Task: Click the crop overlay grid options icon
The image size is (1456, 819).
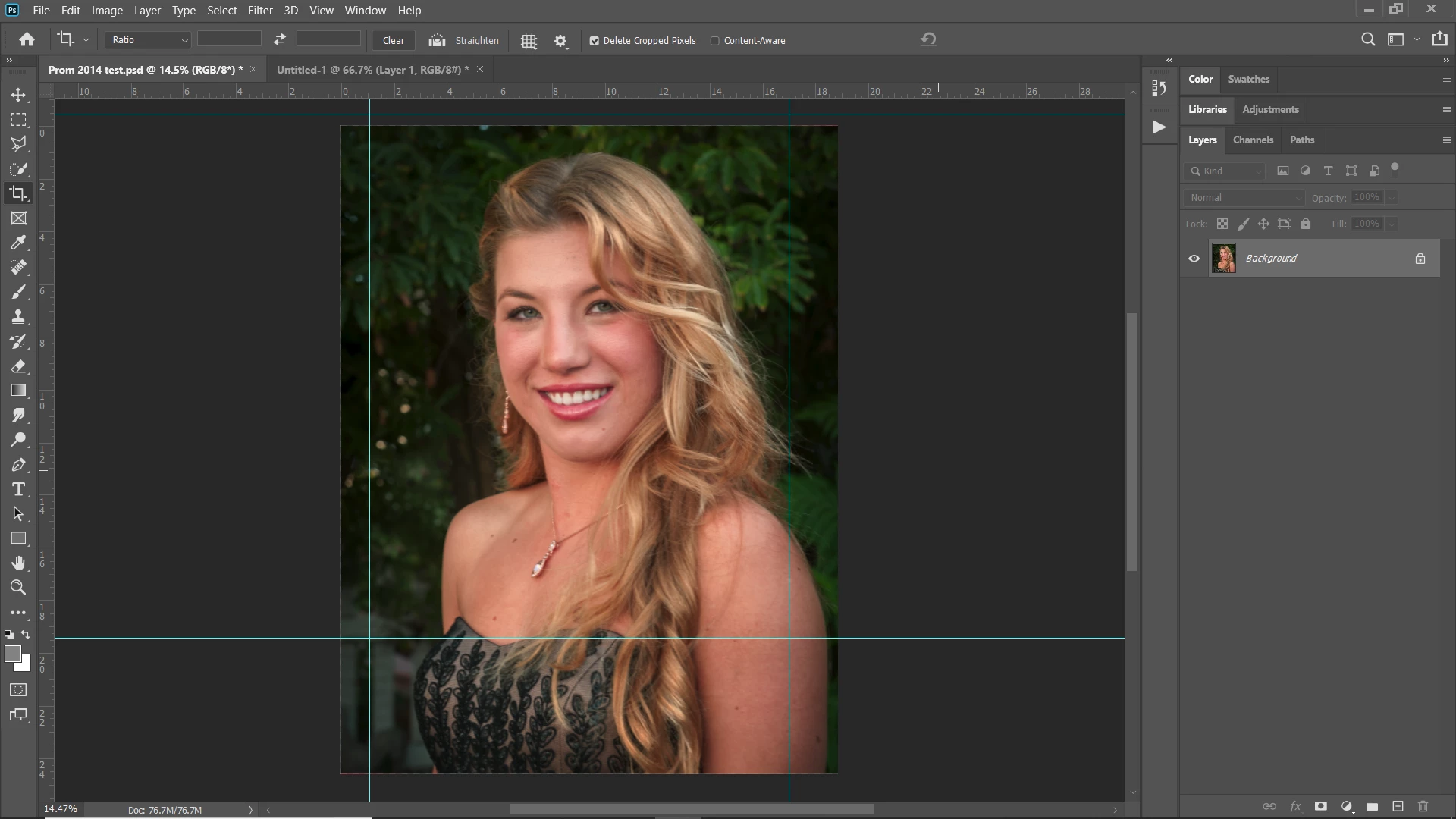Action: (x=529, y=41)
